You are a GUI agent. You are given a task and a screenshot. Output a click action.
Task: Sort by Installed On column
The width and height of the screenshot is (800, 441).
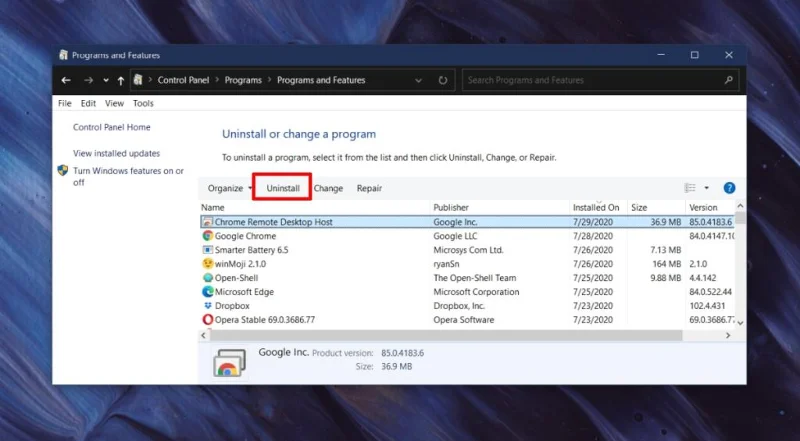click(x=598, y=207)
